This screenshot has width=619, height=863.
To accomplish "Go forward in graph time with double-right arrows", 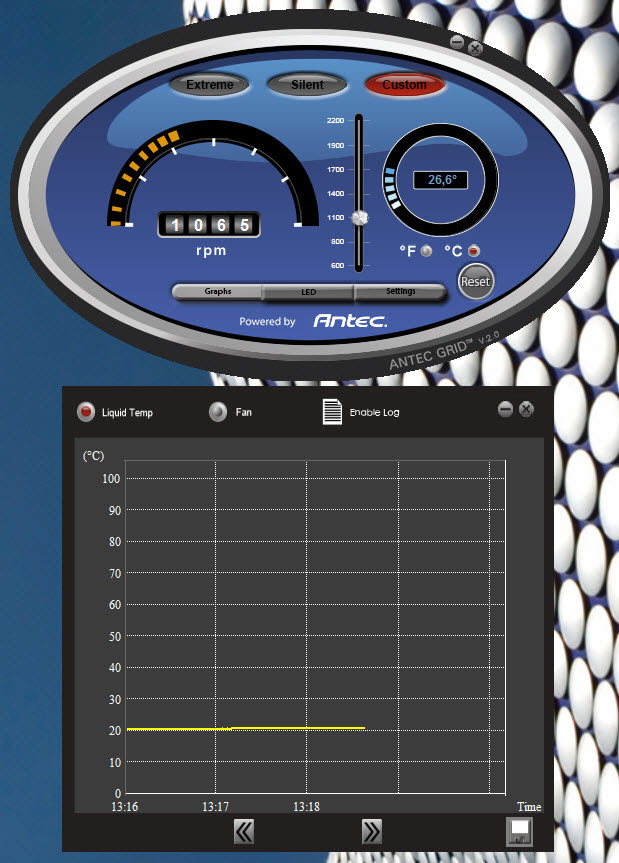I will point(371,832).
